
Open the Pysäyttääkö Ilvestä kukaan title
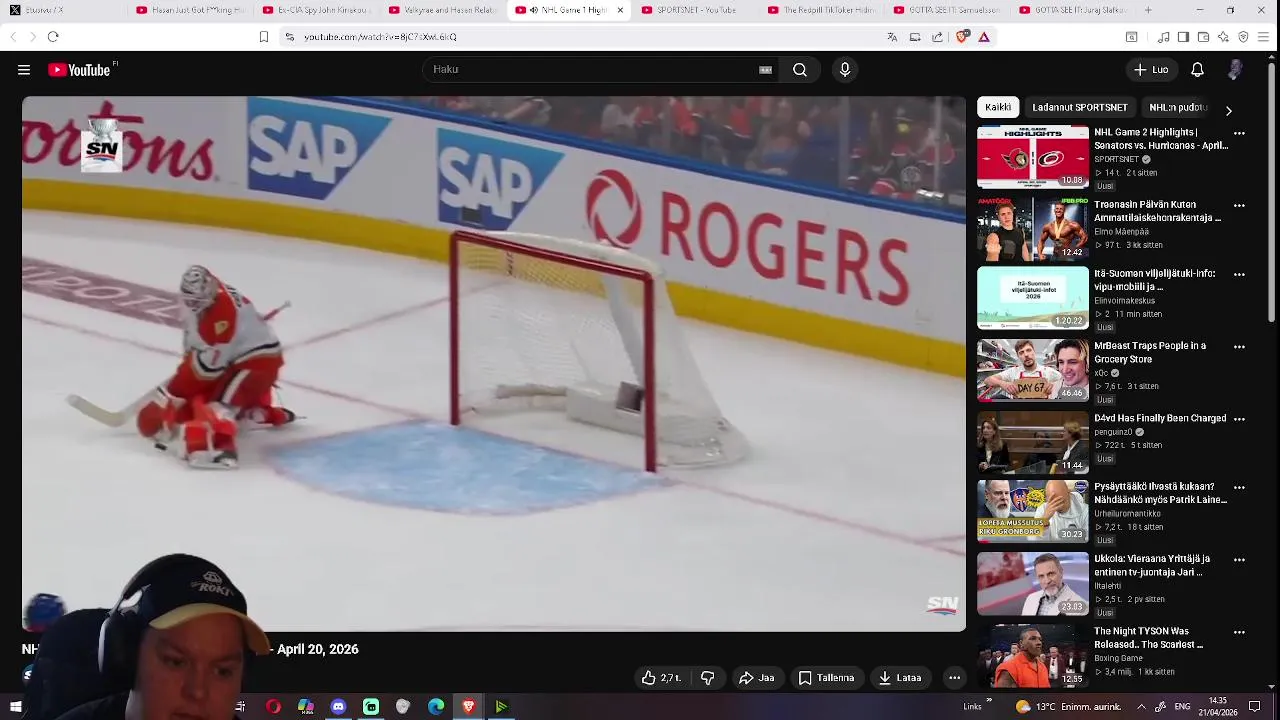pos(1160,493)
